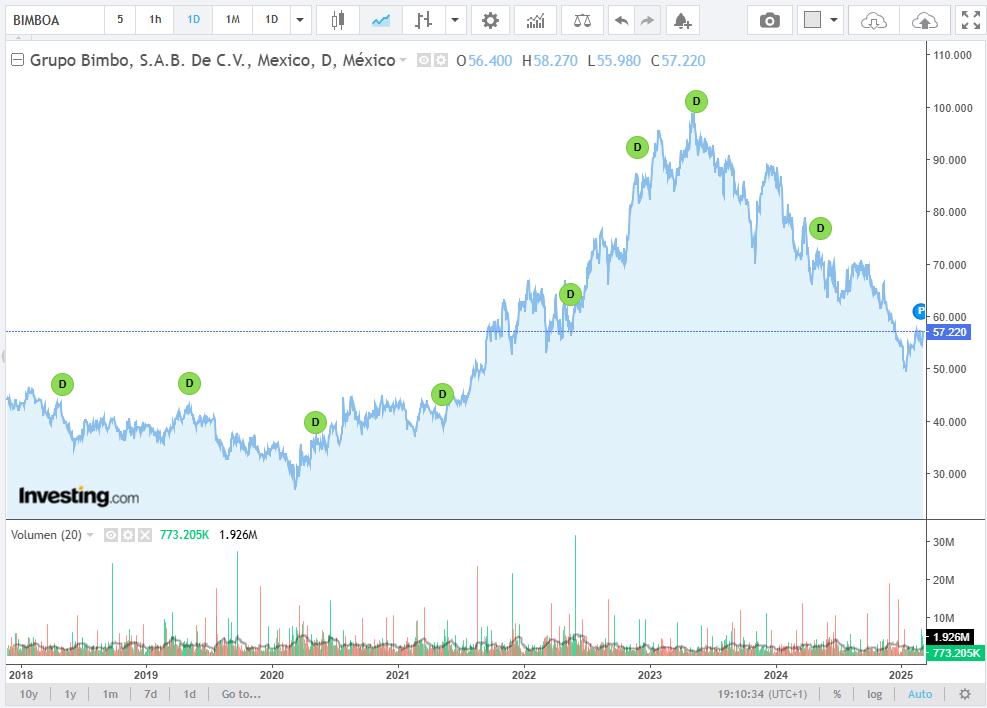
Task: Click the 30M volume axis label
Action: pos(944,542)
